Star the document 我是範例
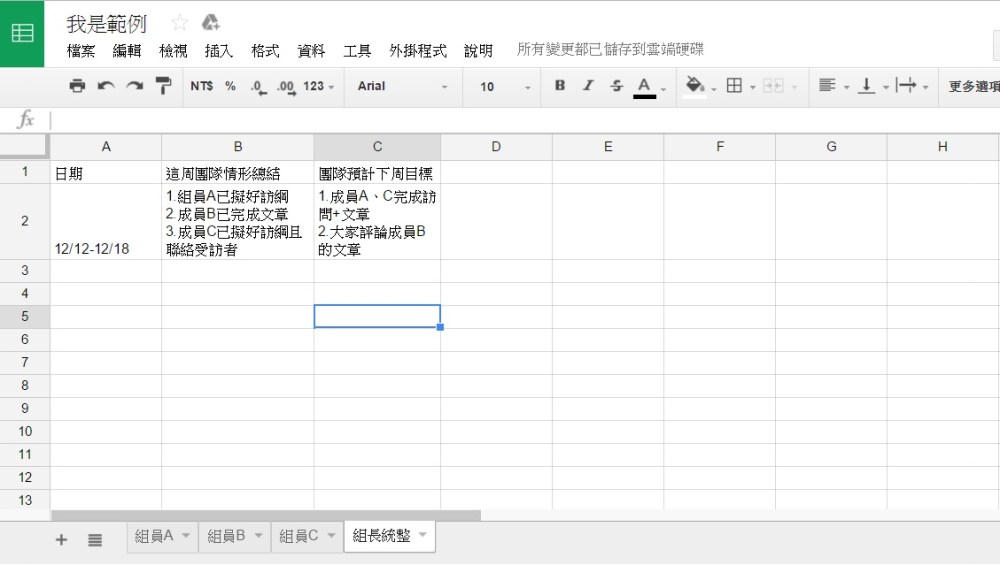1000x565 pixels. (x=180, y=22)
